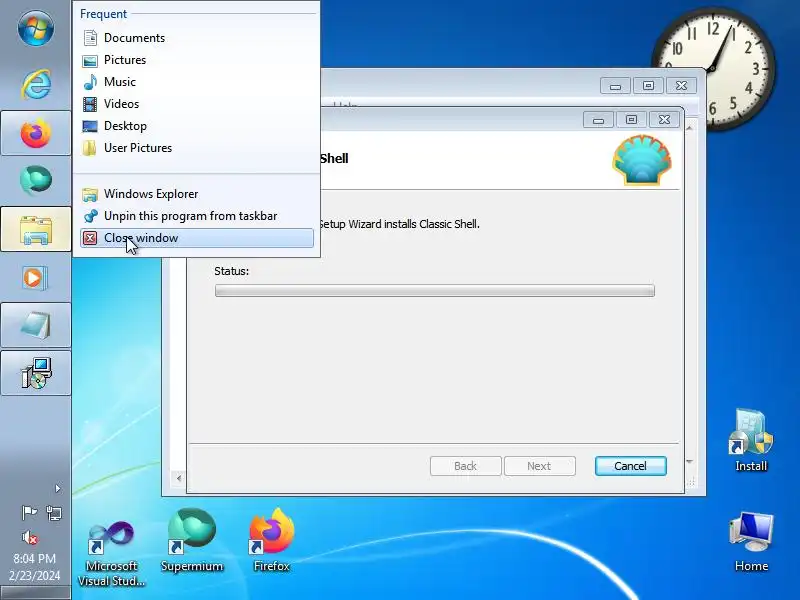
Task: Click the background window scroll-left arrow
Action: click(179, 478)
